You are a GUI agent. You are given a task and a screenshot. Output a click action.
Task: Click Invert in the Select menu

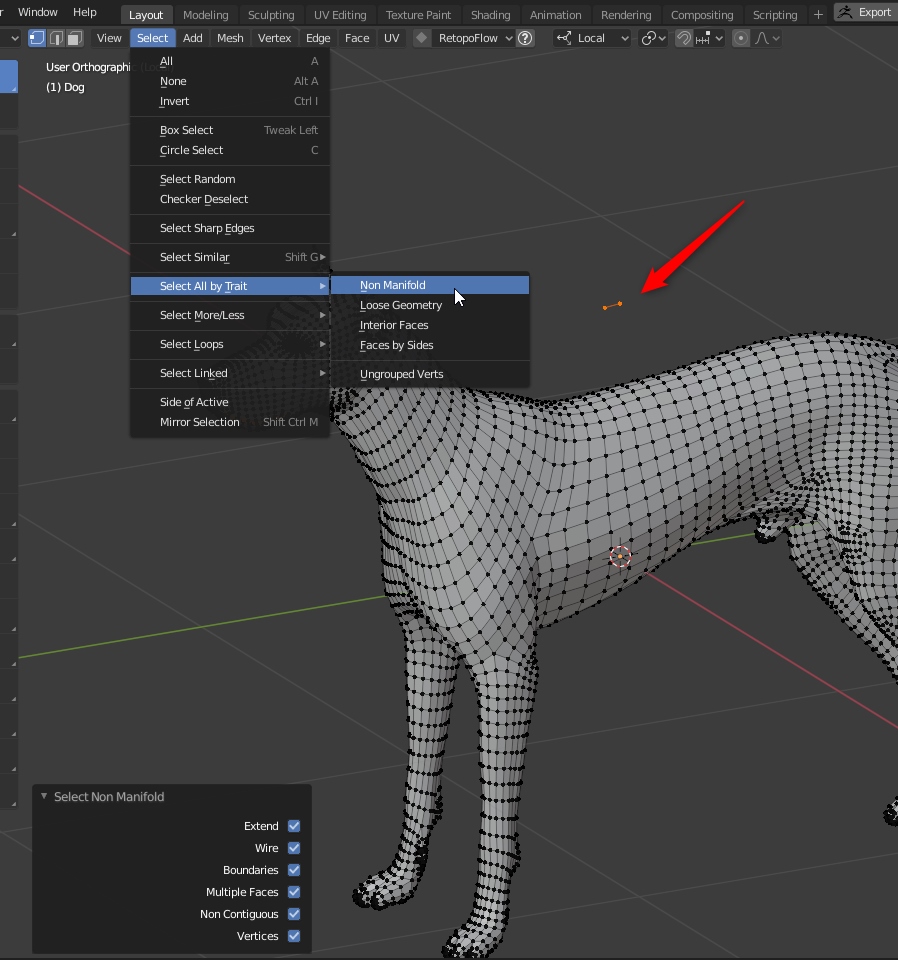[230, 102]
